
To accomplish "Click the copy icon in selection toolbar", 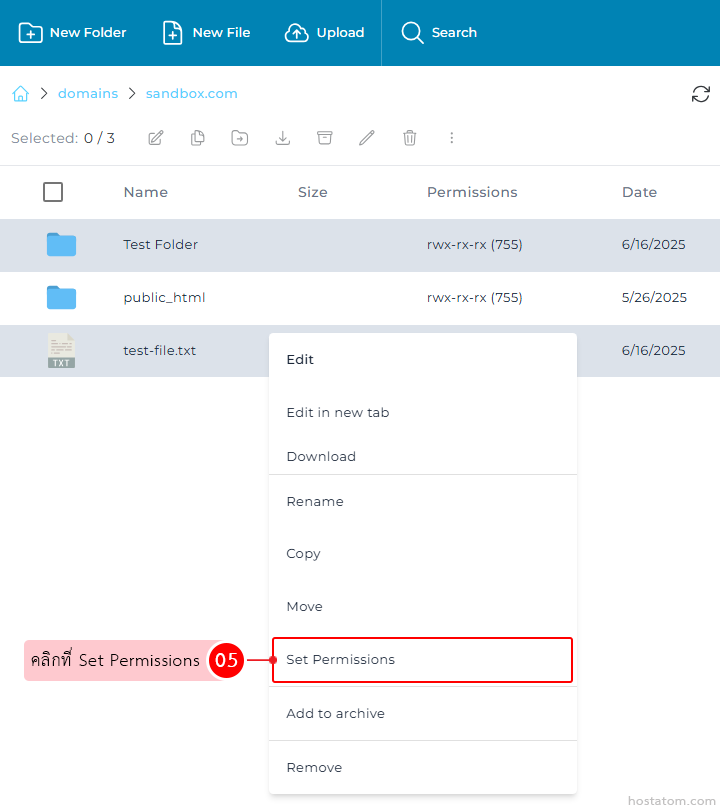I will pyautogui.click(x=198, y=138).
